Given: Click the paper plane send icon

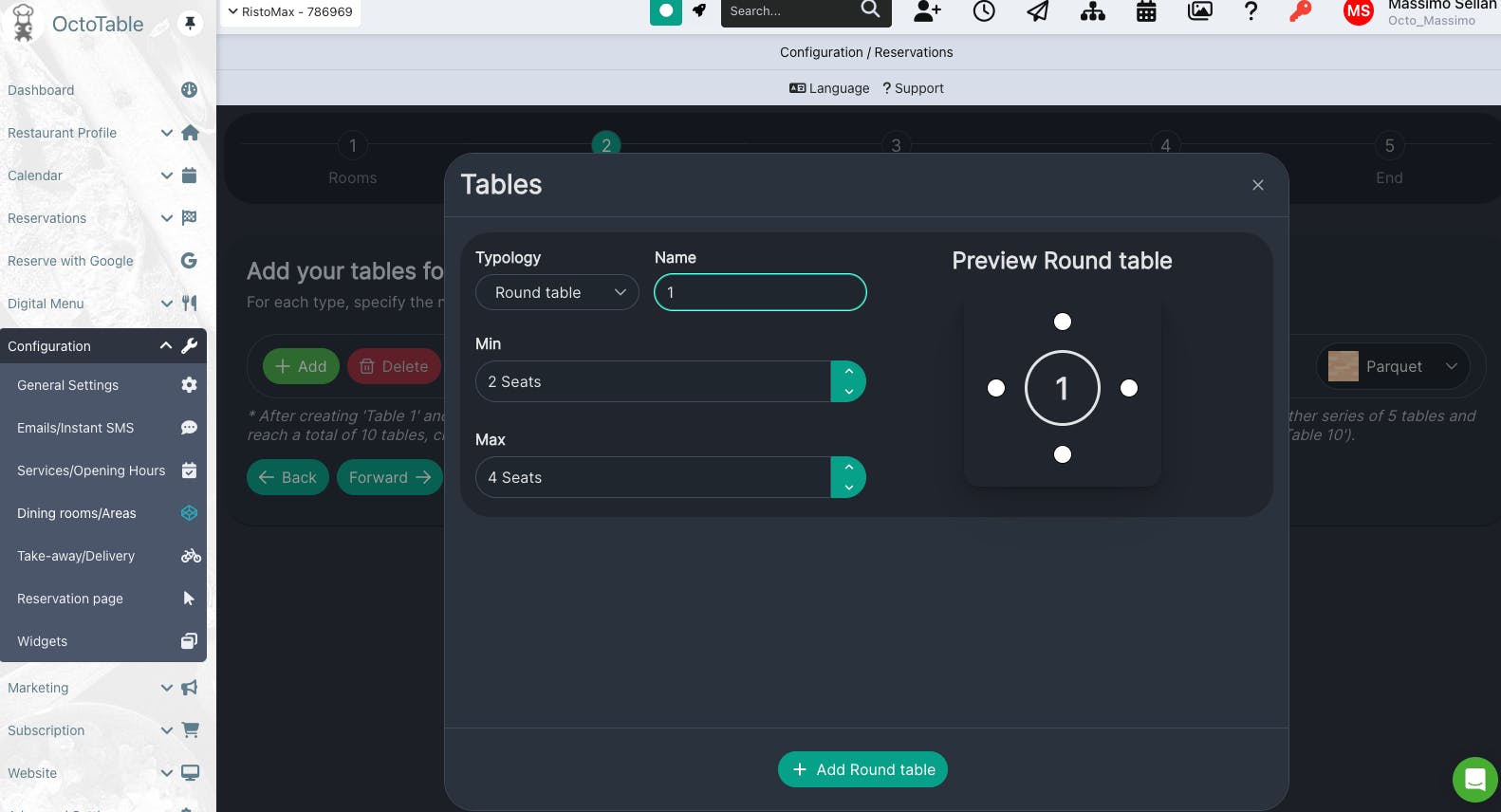Looking at the screenshot, I should [x=1038, y=11].
